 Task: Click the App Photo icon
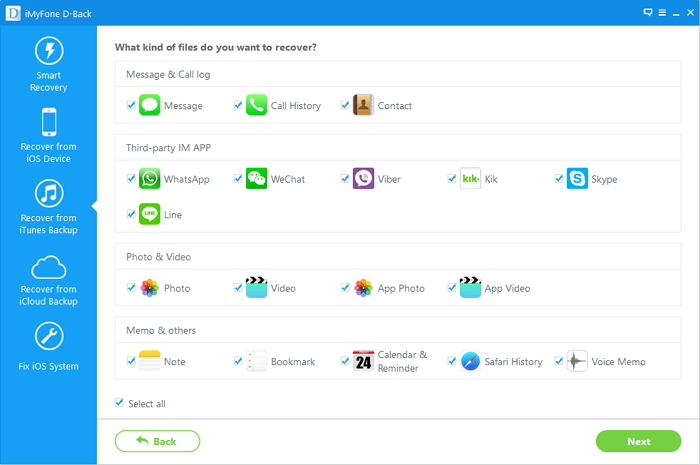363,288
